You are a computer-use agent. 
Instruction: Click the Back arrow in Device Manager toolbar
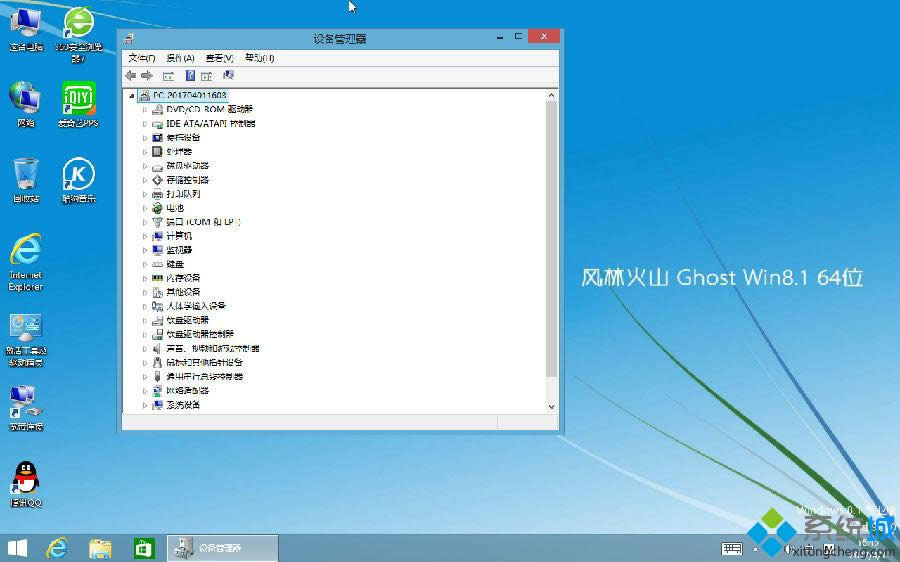130,76
